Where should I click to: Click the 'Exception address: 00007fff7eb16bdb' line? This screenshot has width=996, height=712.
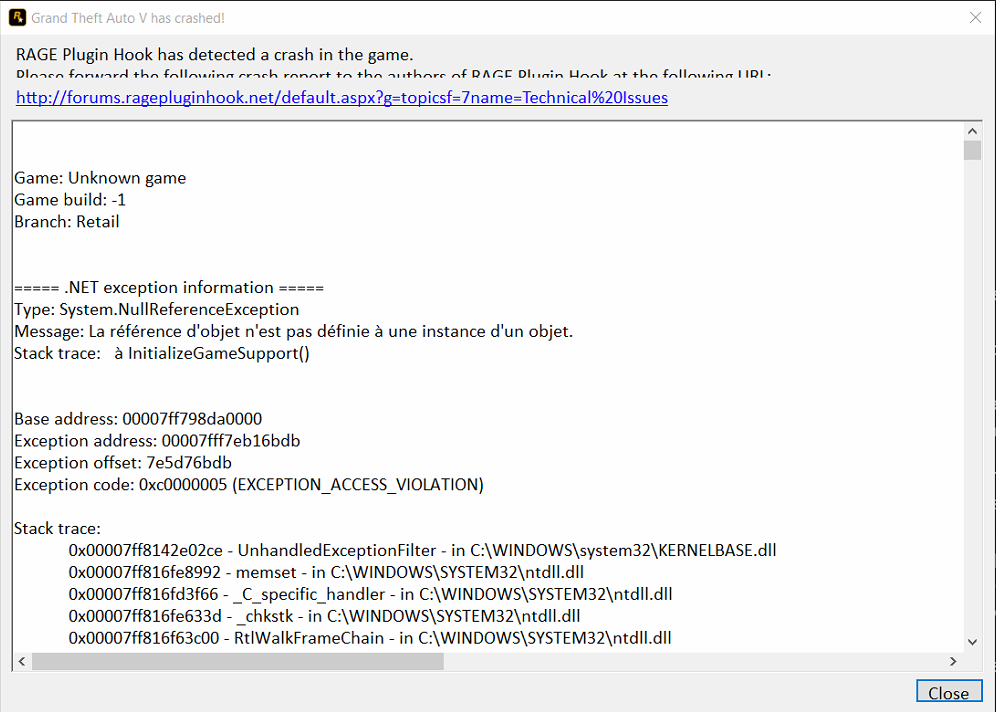pos(157,441)
